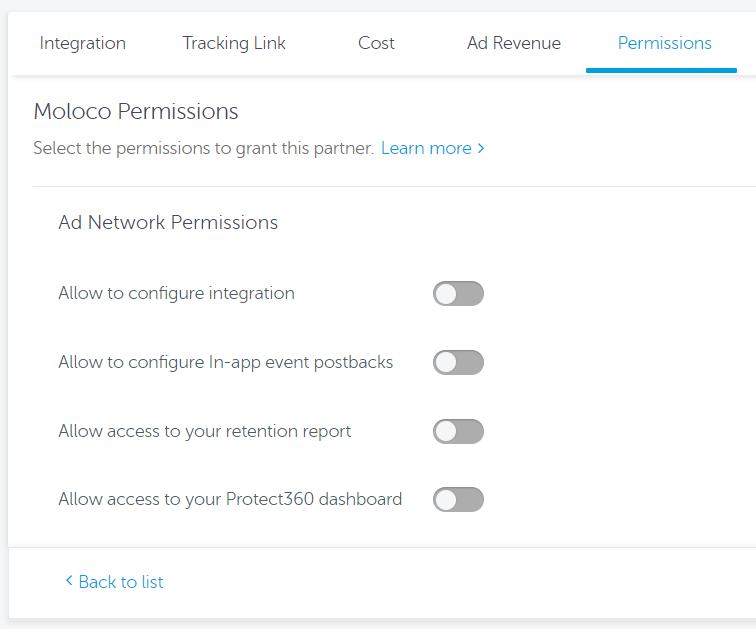Open the Cost tab
756x629 pixels.
pos(376,43)
